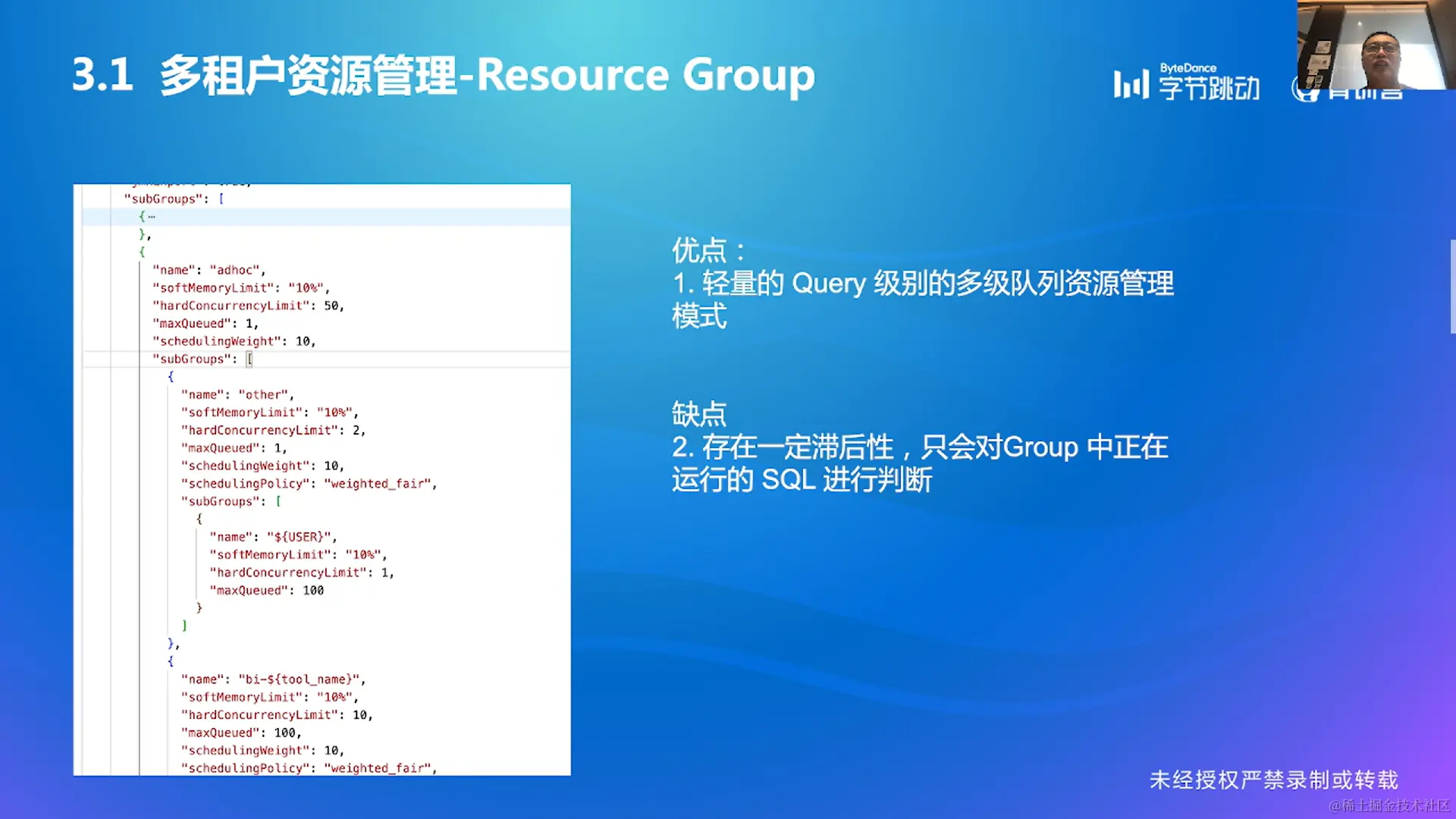Screen dimensions: 1456x819
Task: Click the "name": "other" line in the JSON
Action: (237, 395)
